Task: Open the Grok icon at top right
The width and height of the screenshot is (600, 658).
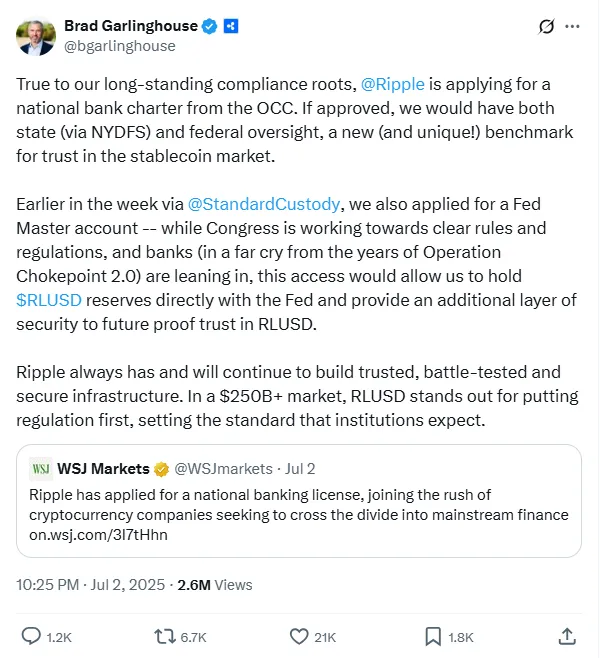Action: point(547,27)
